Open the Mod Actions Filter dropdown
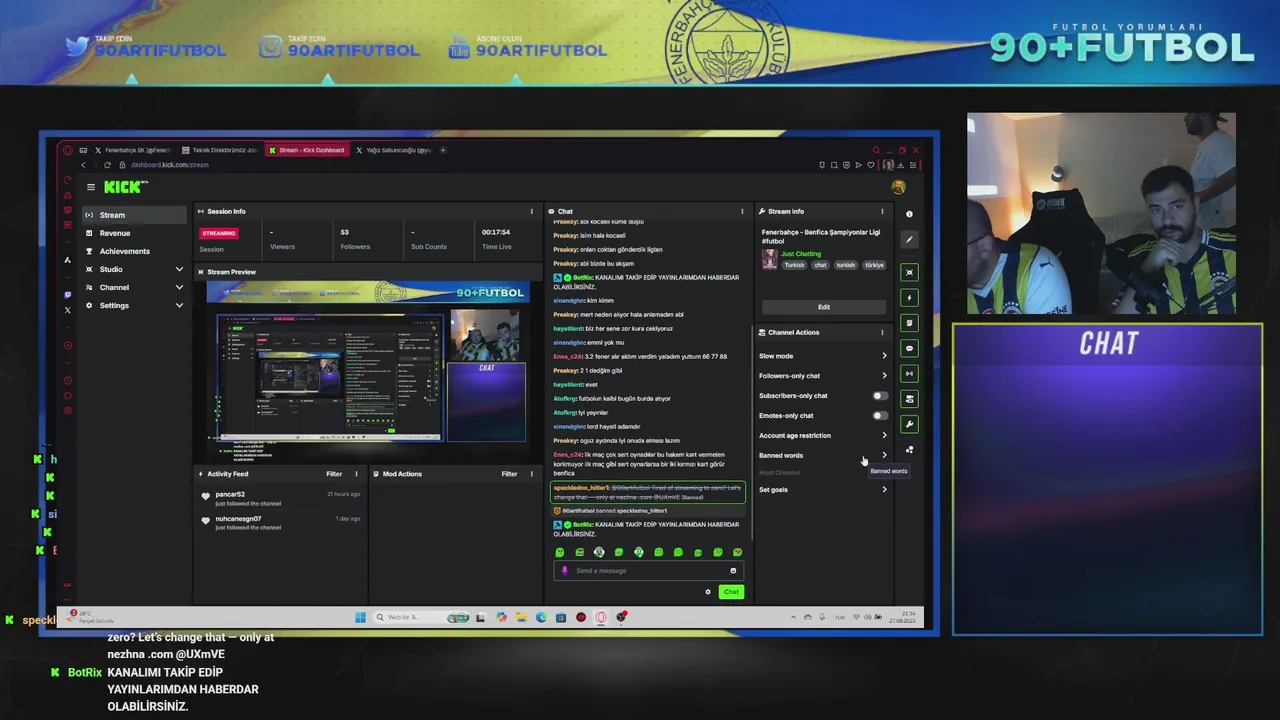1280x720 pixels. click(509, 474)
